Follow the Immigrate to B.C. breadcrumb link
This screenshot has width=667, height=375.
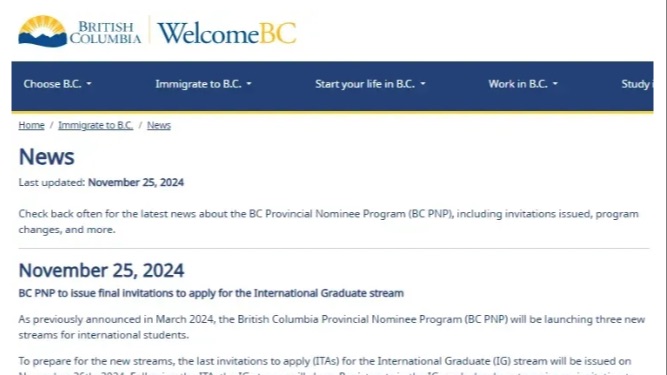(96, 125)
